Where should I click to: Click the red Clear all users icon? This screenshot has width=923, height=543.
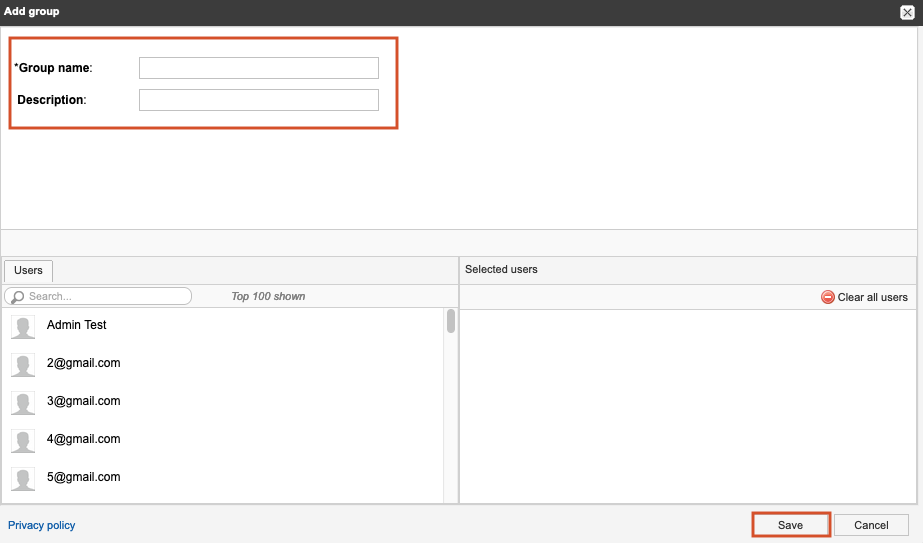point(827,297)
